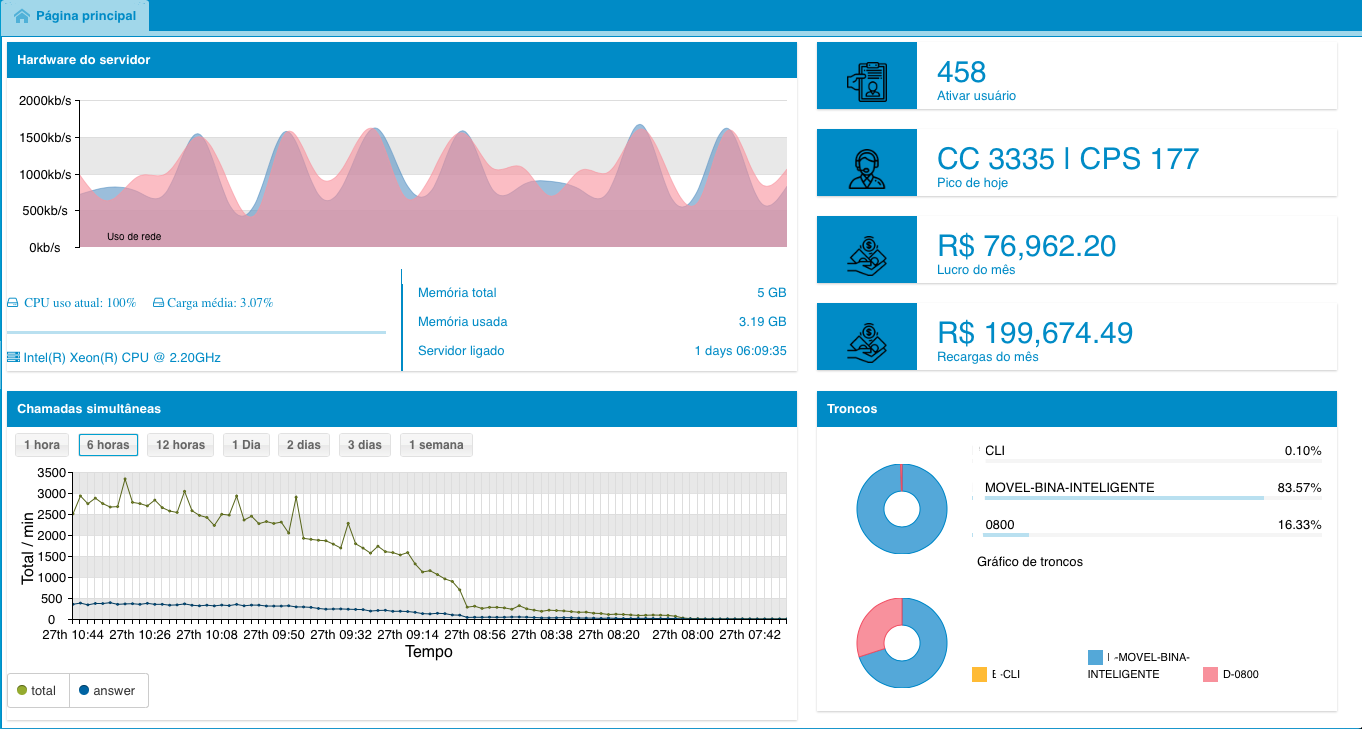Viewport: 1362px width, 729px height.
Task: Click the Tempo axis title
Action: (428, 652)
